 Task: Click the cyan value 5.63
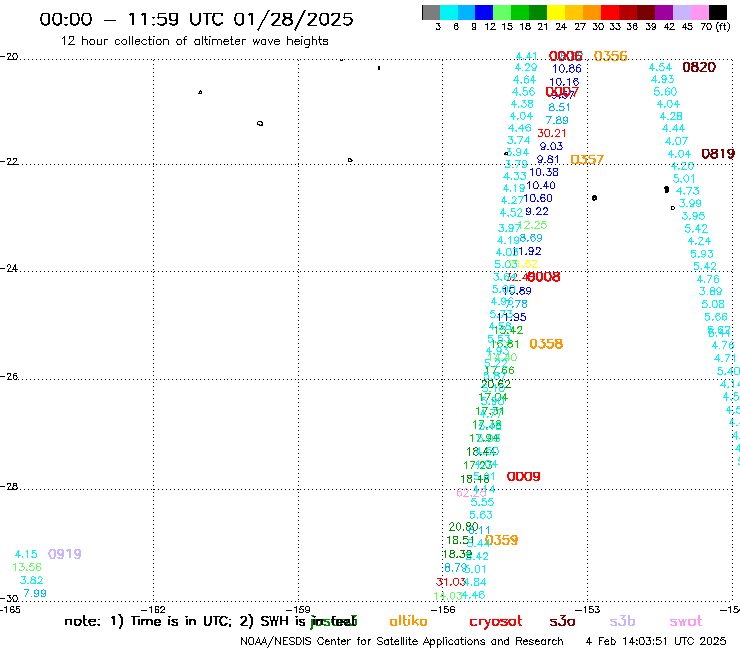click(x=481, y=515)
